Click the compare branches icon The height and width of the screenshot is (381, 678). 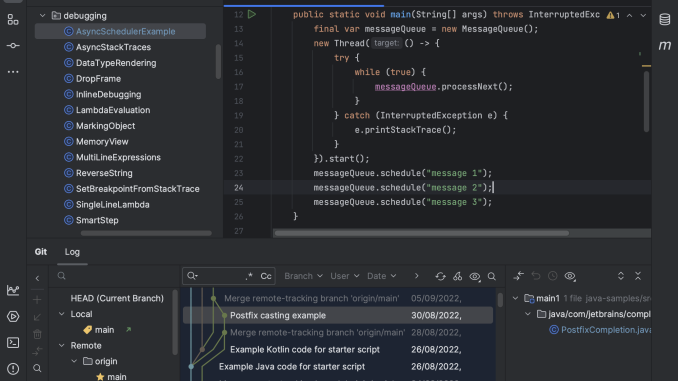pyautogui.click(x=37, y=351)
